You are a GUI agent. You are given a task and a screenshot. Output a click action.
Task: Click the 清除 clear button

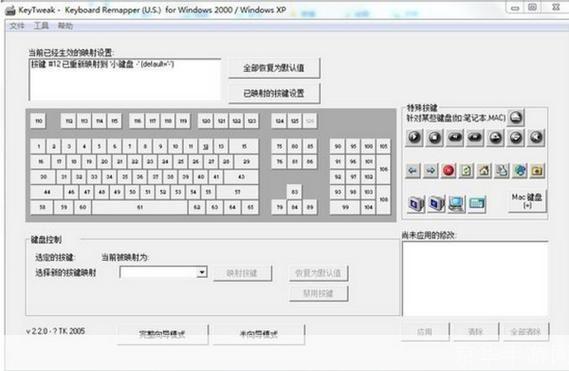point(475,331)
